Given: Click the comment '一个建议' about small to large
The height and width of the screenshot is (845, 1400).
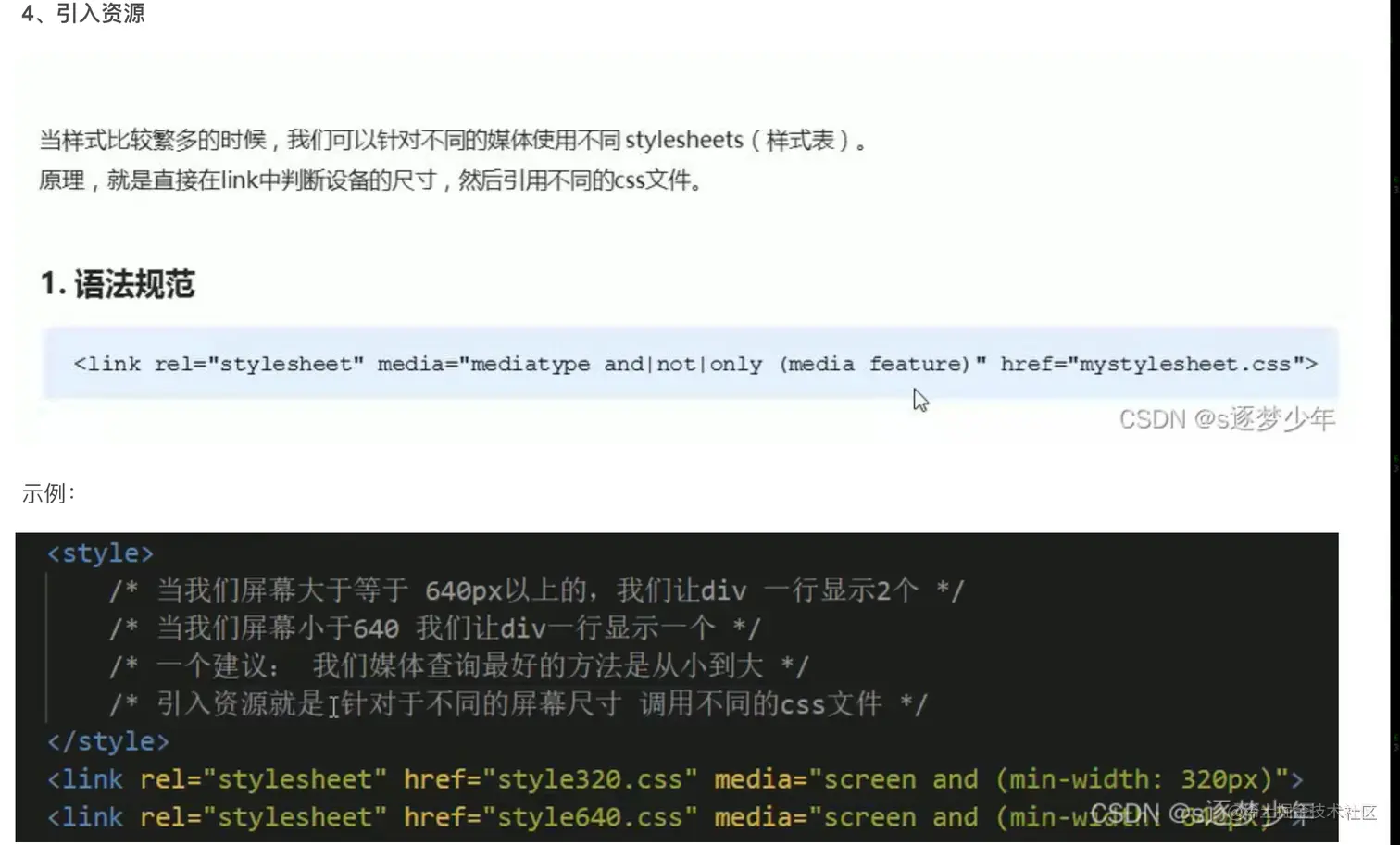Looking at the screenshot, I should pos(459,666).
